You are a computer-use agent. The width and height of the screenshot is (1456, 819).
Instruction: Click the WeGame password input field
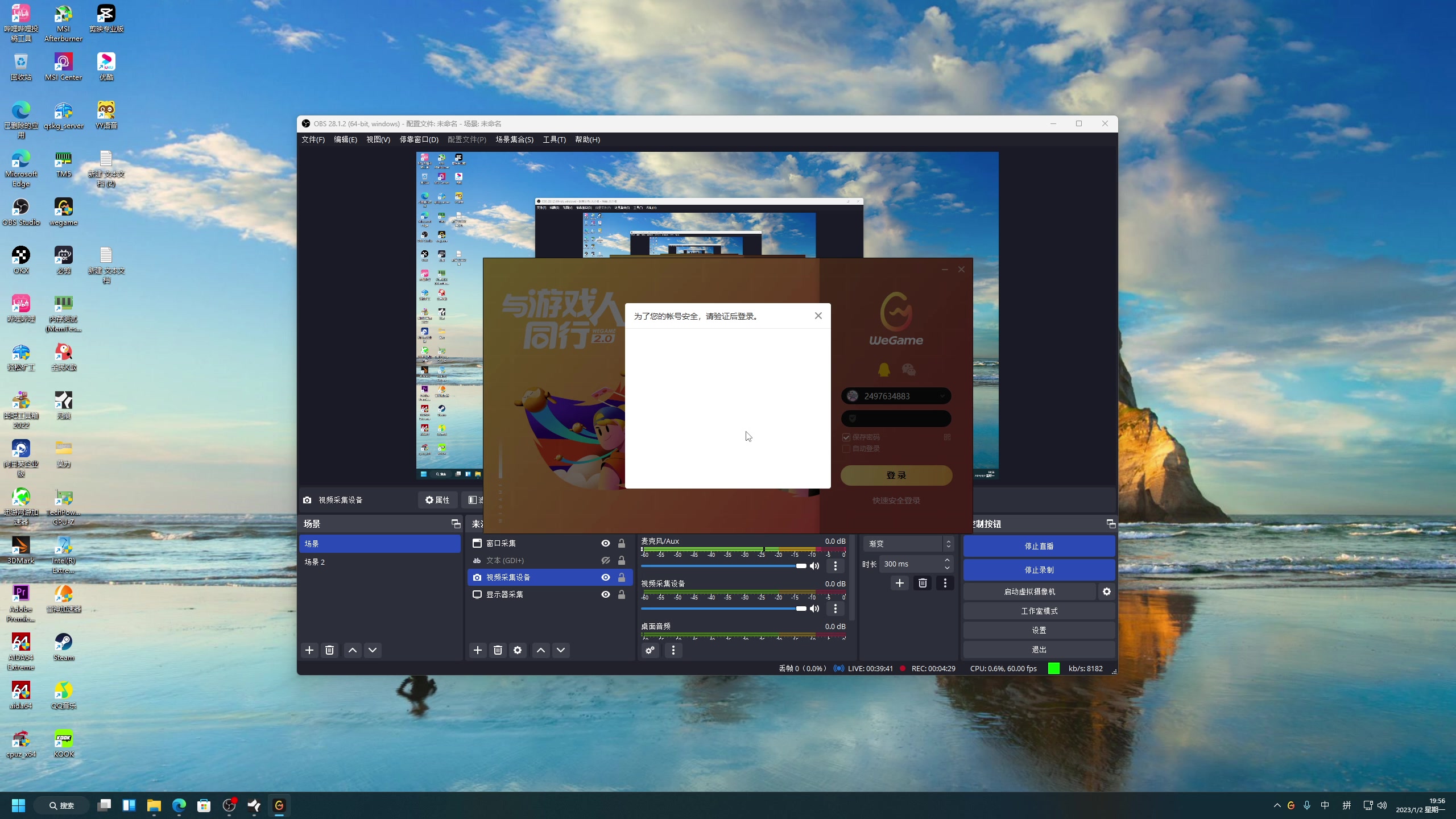[896, 419]
